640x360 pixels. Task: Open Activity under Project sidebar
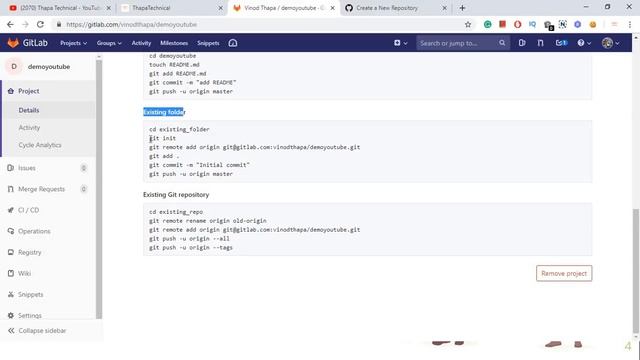tap(29, 128)
